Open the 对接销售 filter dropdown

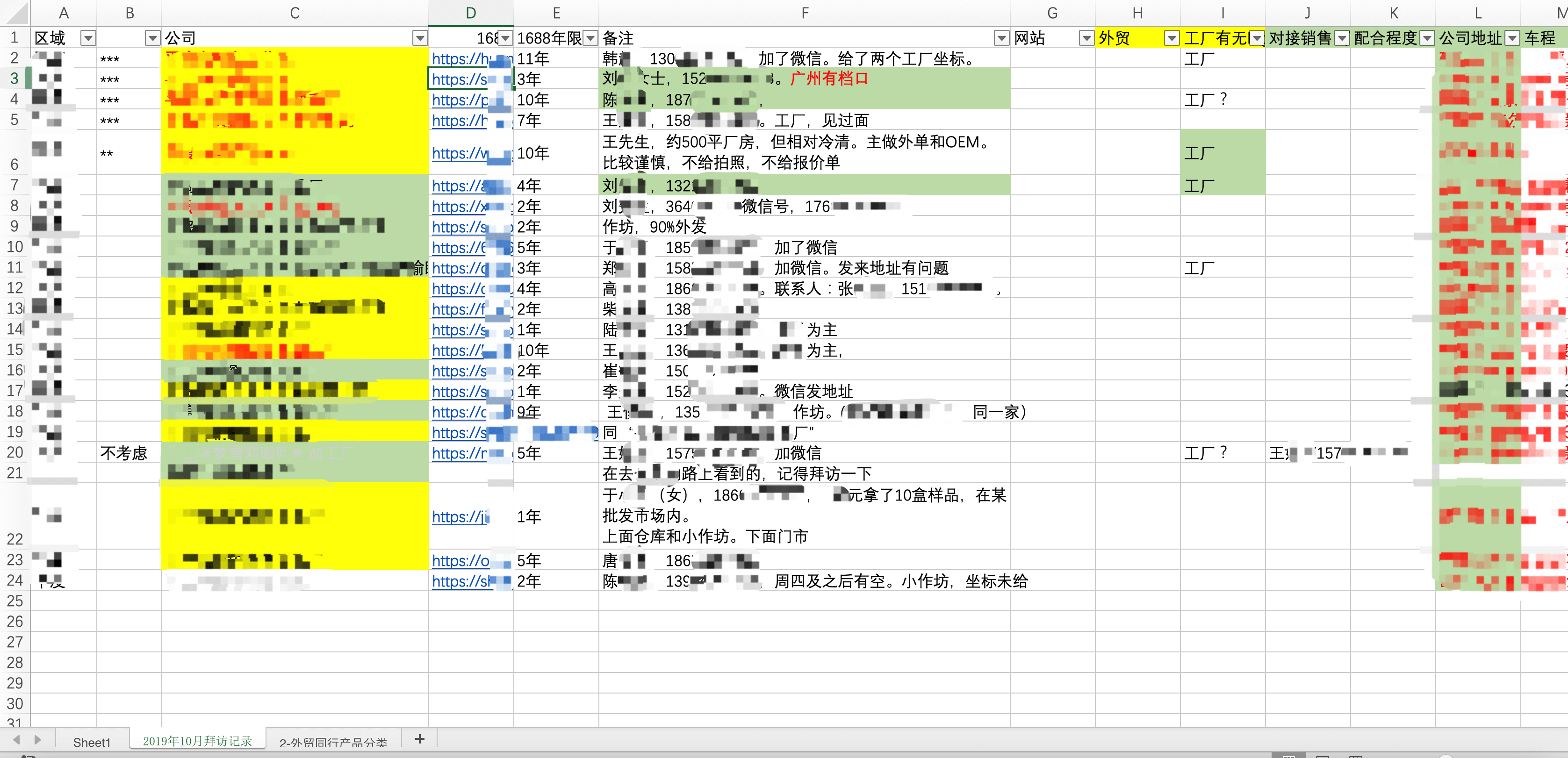(1342, 38)
